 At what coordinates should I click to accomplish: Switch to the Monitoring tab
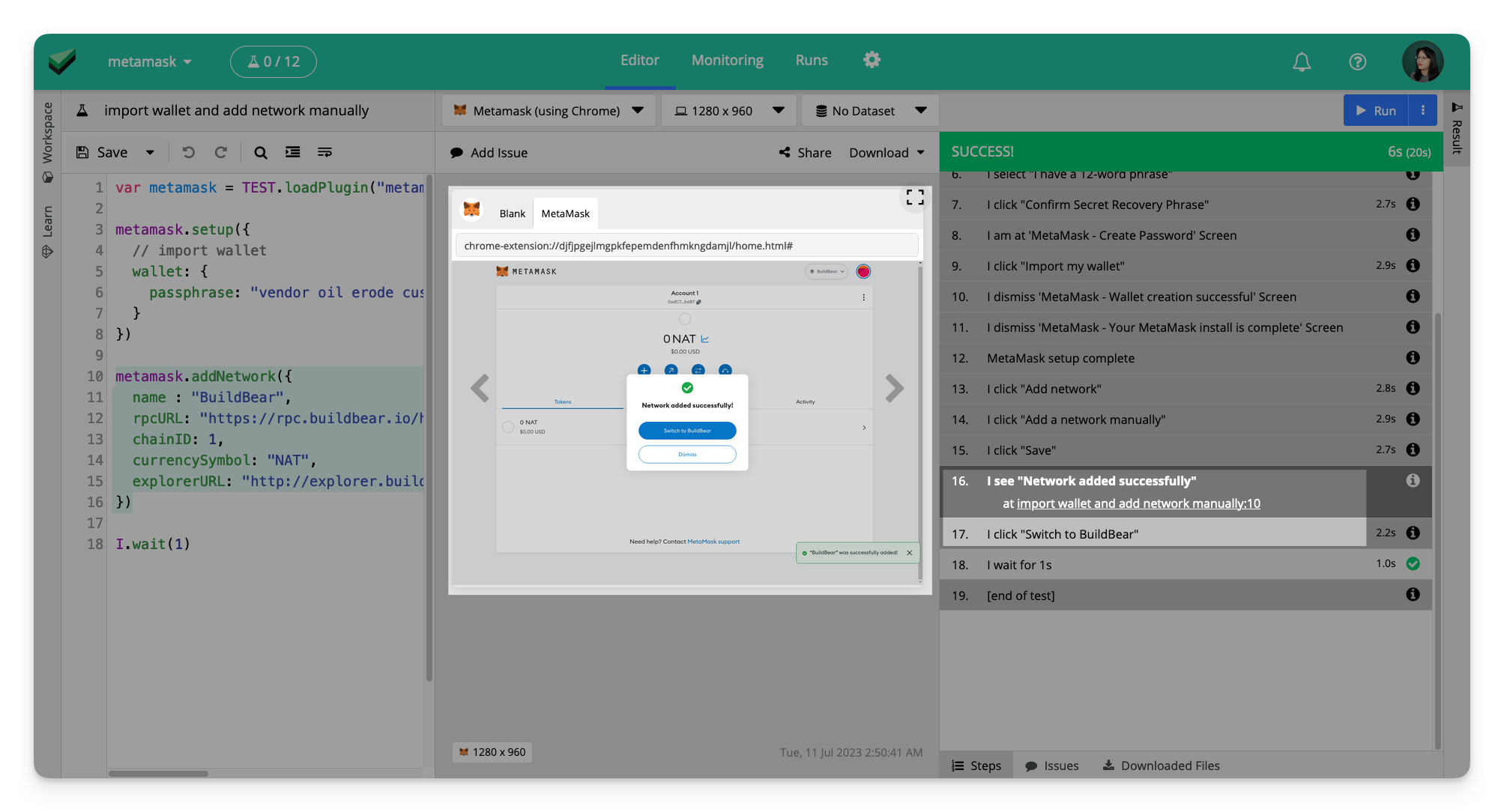coord(727,60)
